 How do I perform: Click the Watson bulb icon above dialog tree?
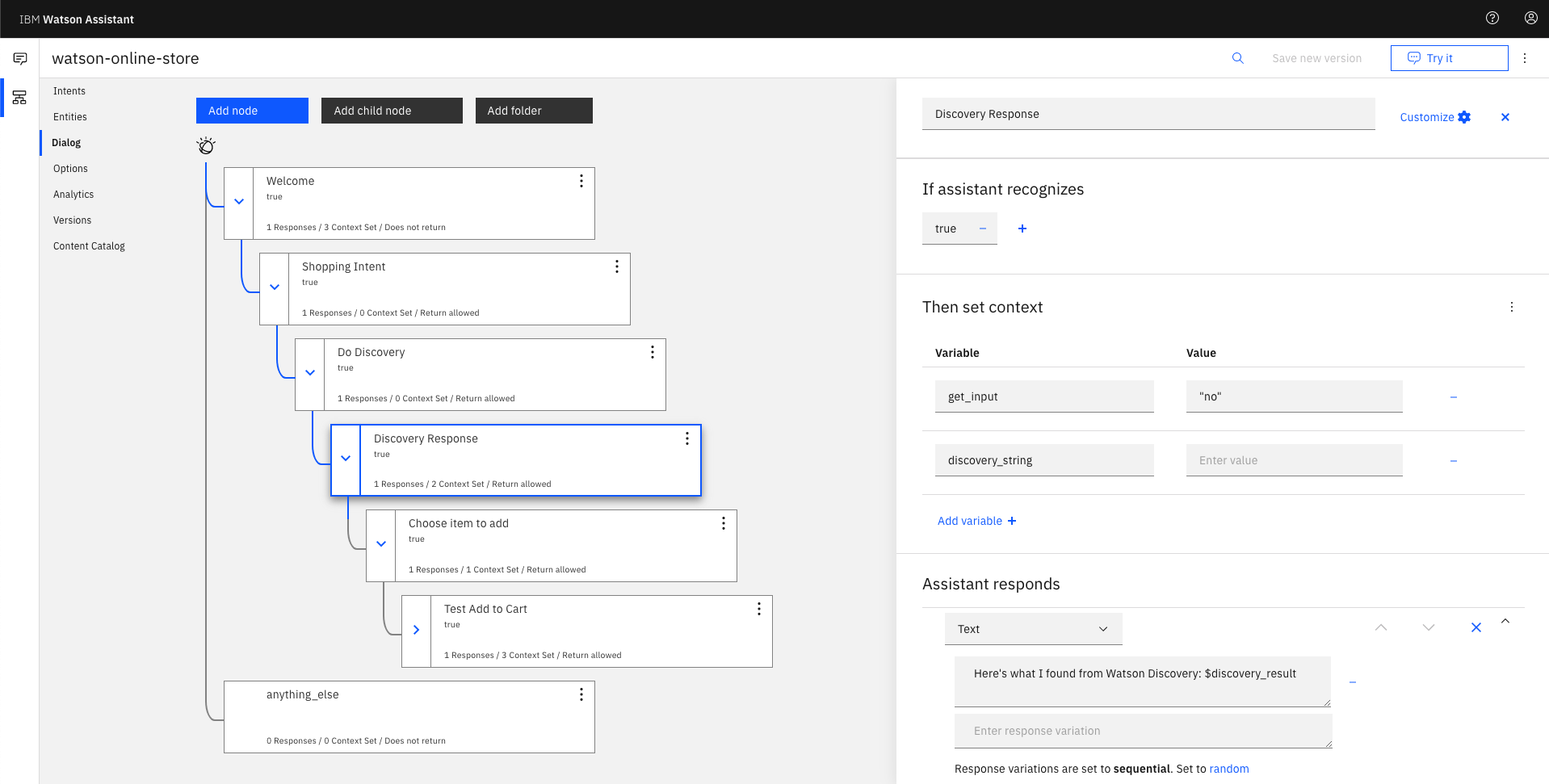pyautogui.click(x=206, y=145)
